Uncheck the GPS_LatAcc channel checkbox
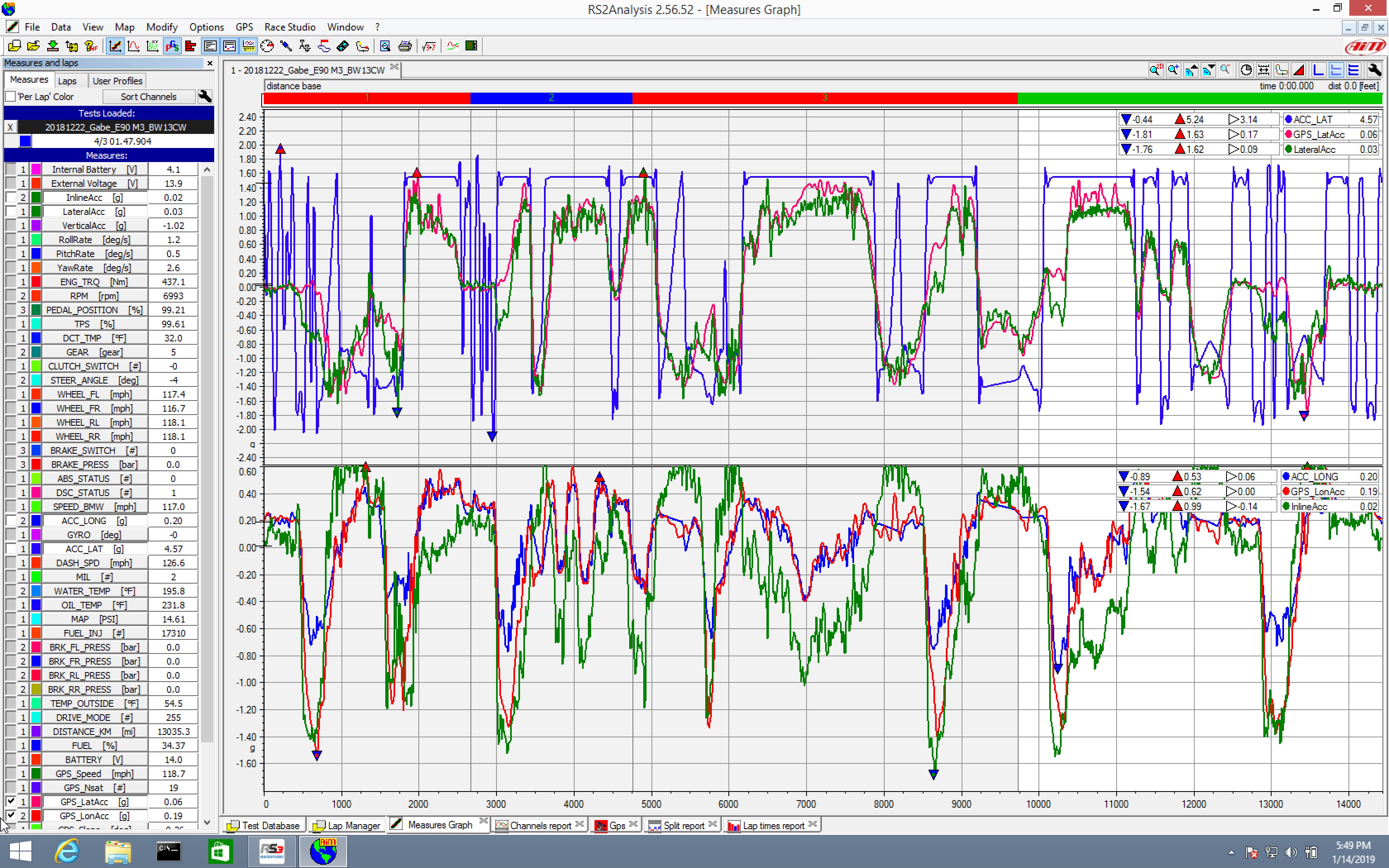 (11, 801)
